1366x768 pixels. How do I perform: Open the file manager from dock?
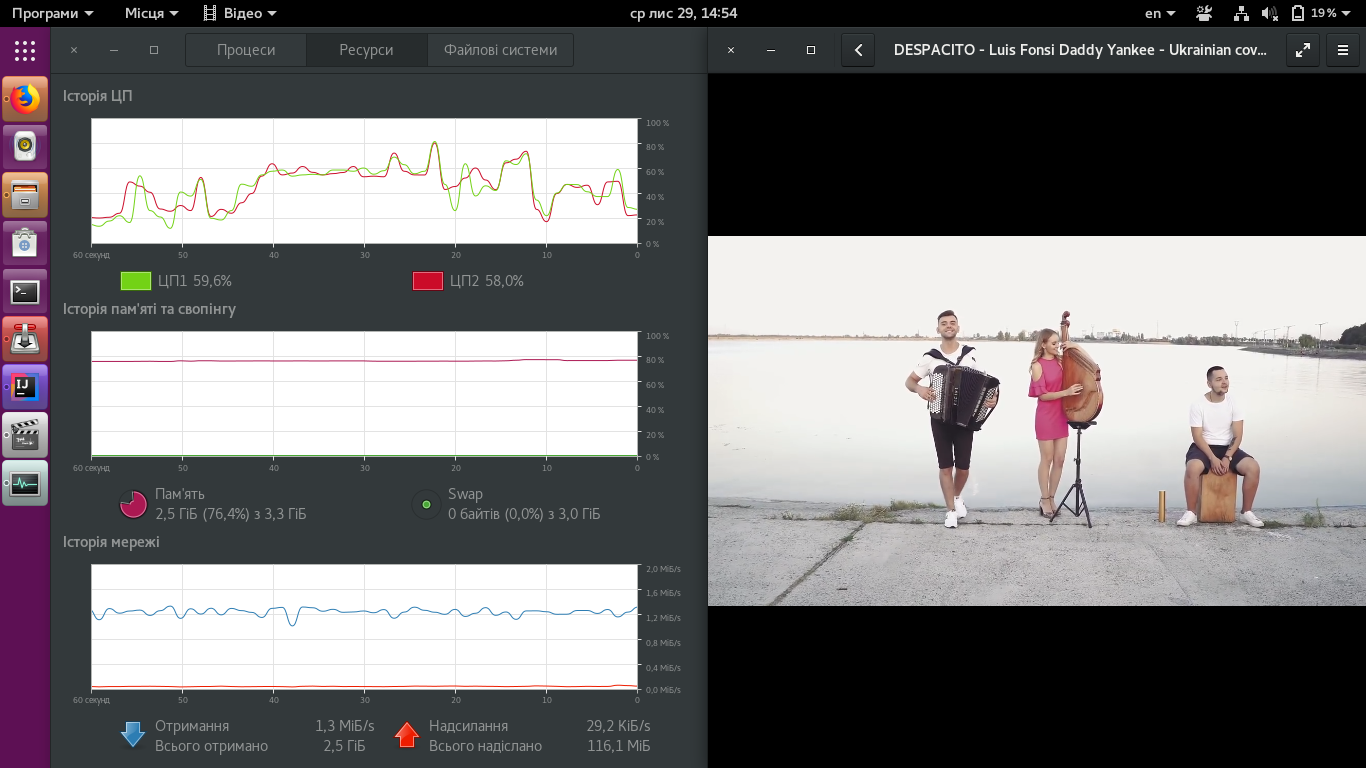point(25,195)
